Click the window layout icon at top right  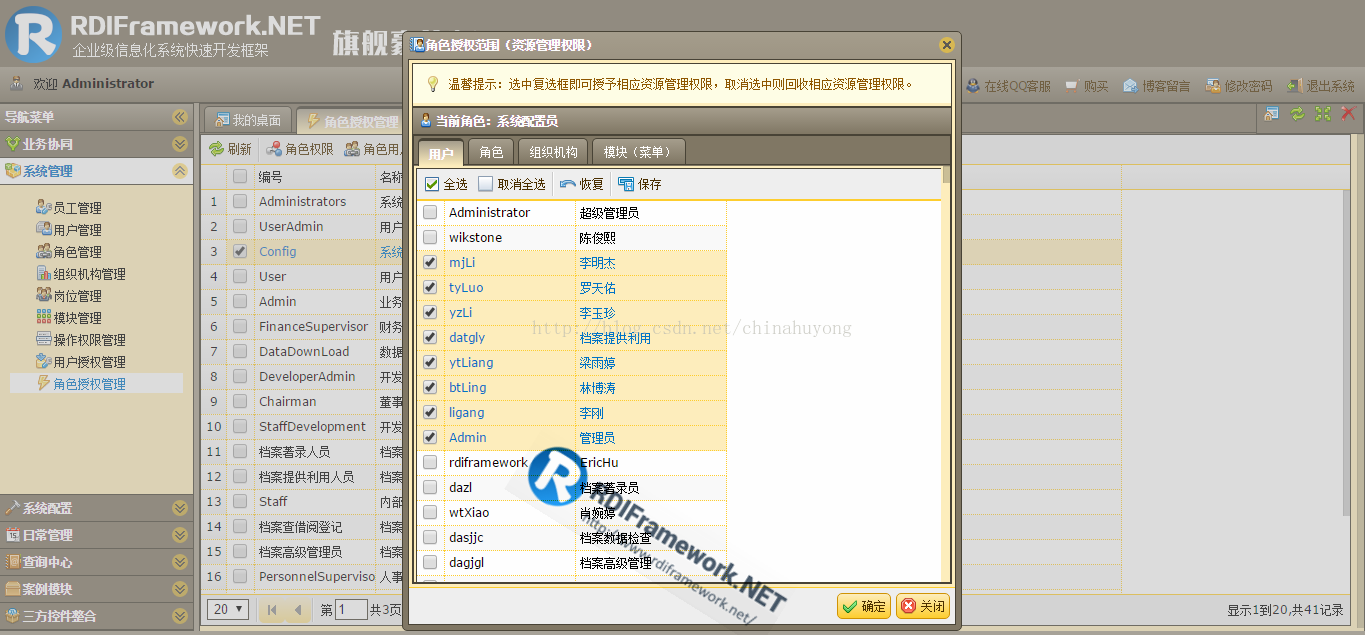point(1271,114)
